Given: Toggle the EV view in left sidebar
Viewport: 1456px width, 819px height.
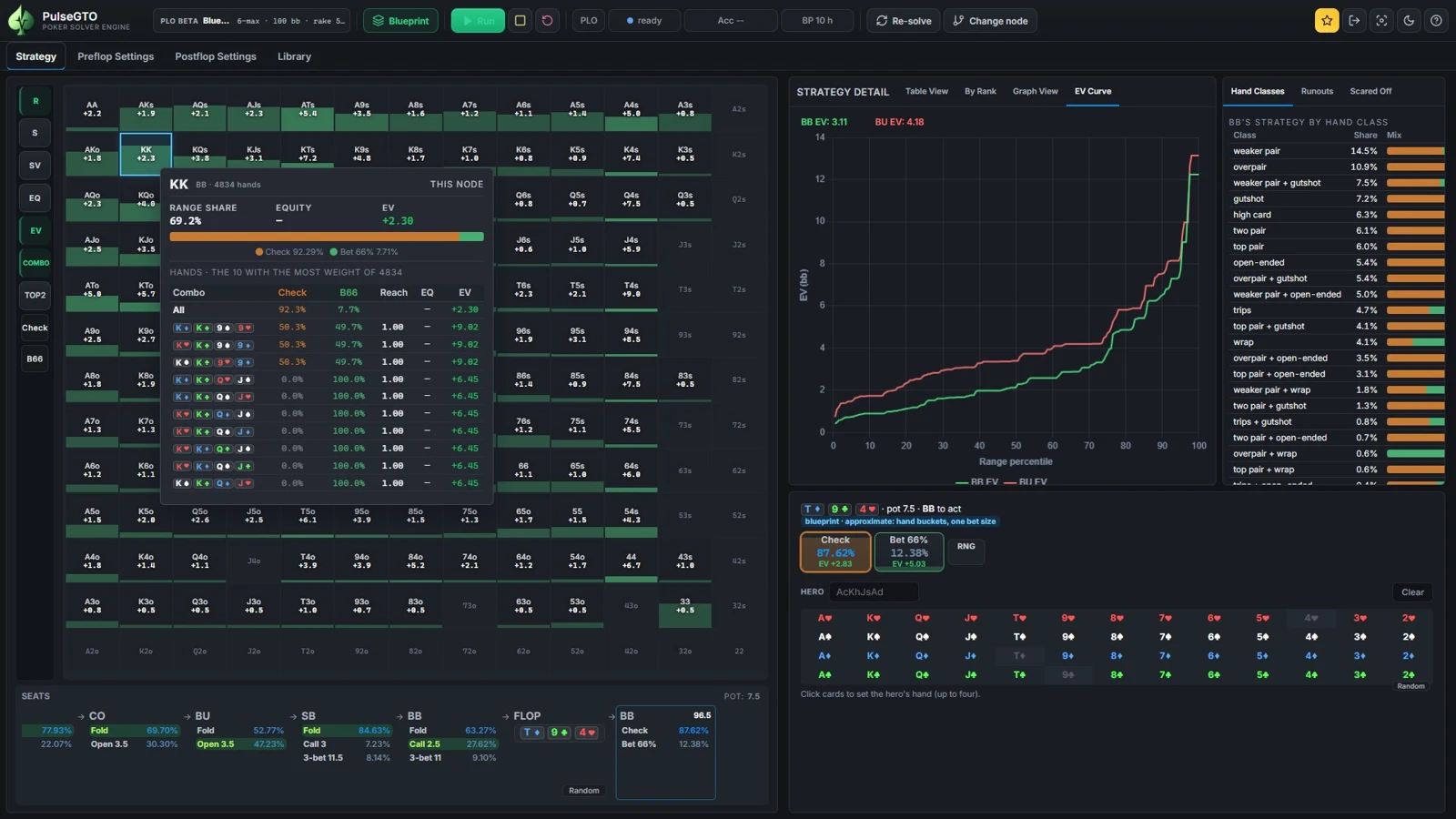Looking at the screenshot, I should (x=35, y=230).
